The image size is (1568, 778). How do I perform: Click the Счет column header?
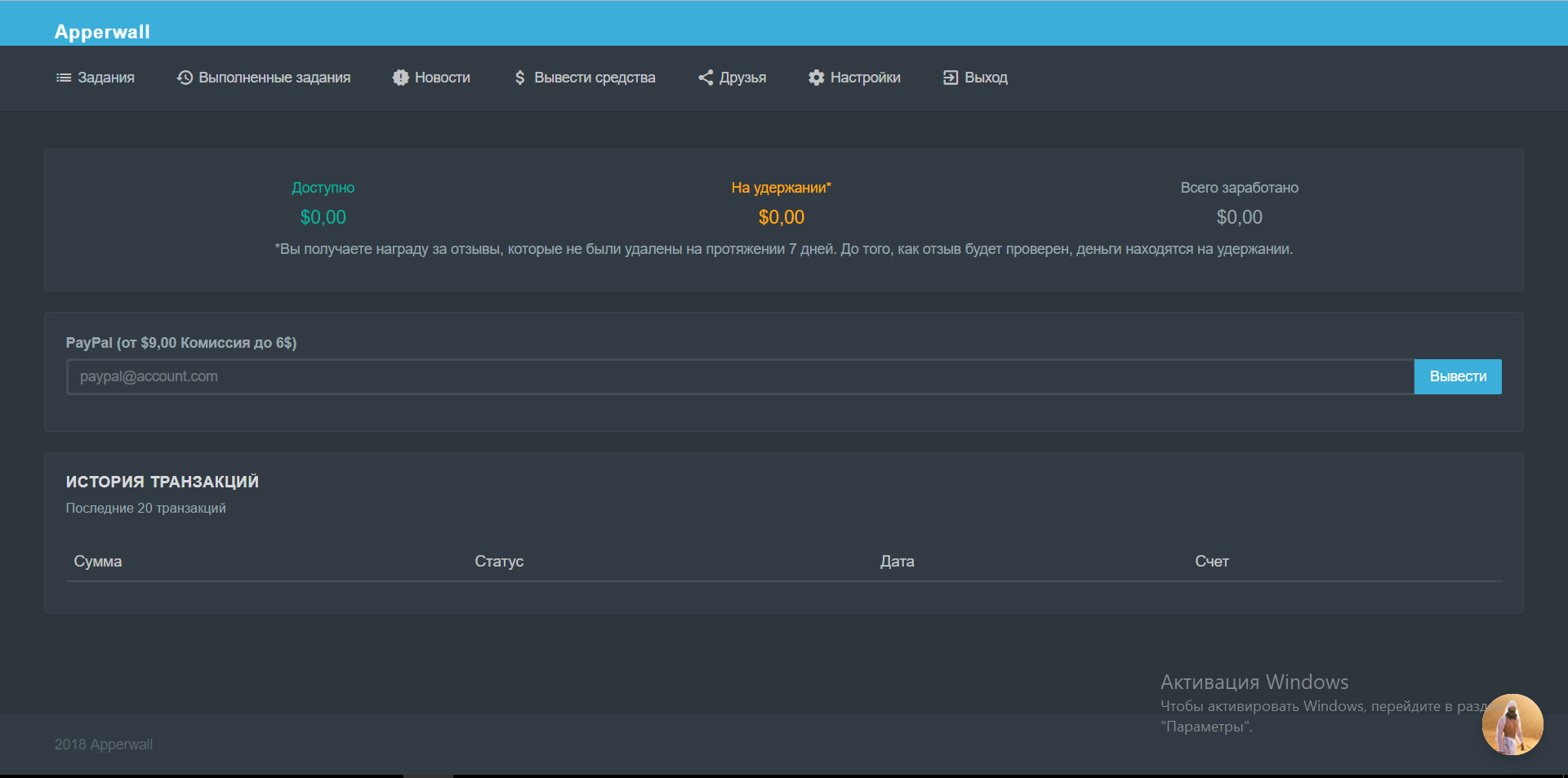[x=1212, y=562]
